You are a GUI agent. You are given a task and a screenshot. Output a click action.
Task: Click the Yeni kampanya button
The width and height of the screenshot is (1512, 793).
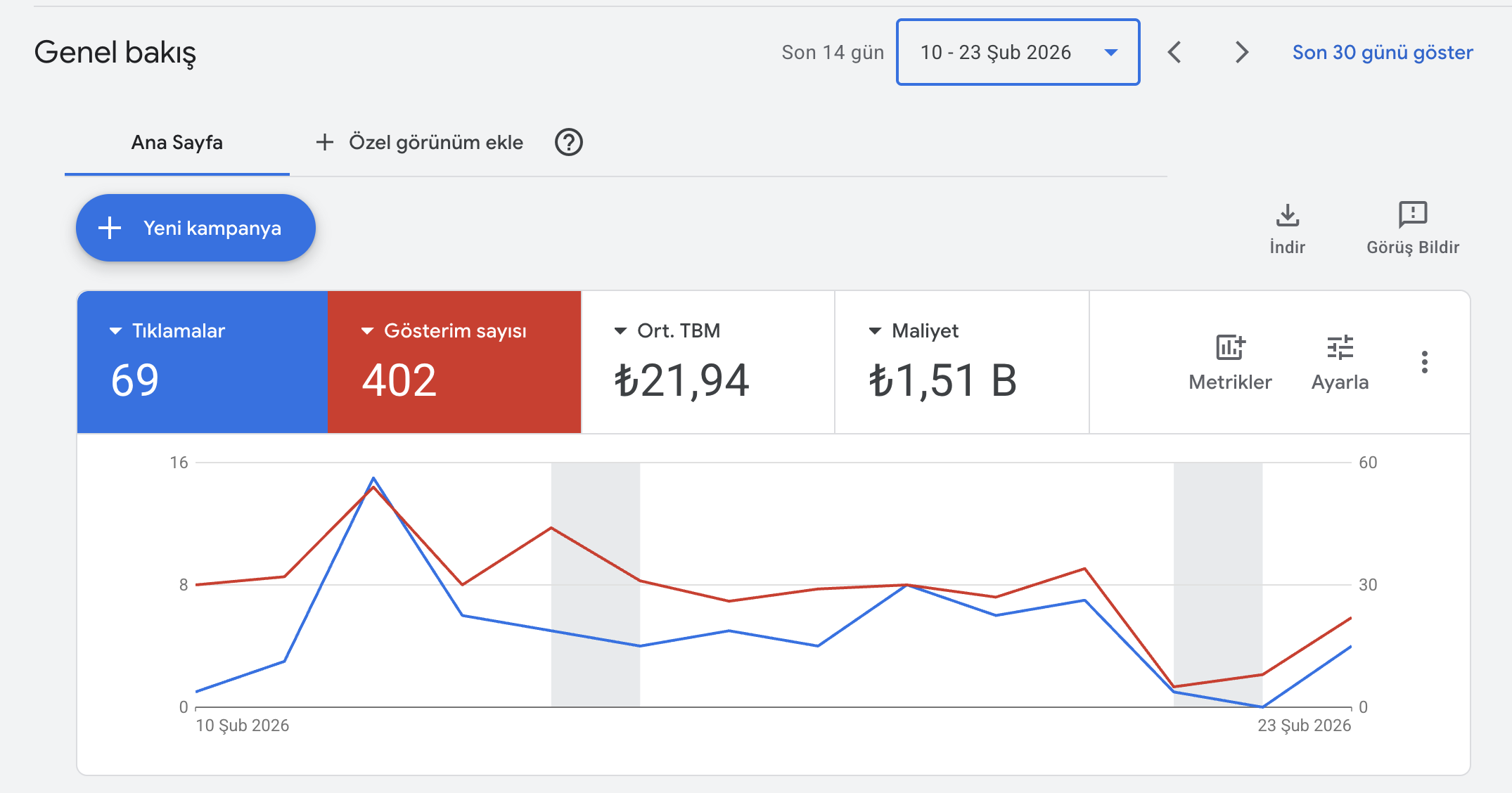pos(196,227)
